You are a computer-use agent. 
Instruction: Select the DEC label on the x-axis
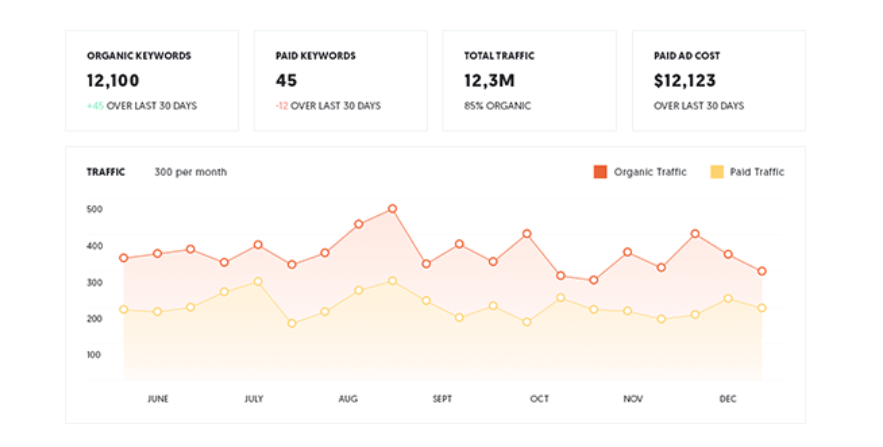point(727,399)
